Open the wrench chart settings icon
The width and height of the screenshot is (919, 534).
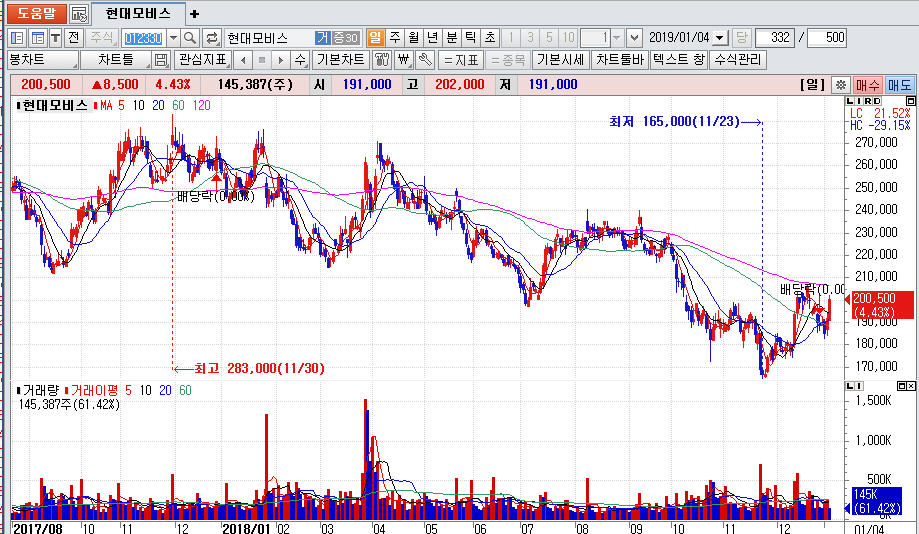[x=424, y=60]
